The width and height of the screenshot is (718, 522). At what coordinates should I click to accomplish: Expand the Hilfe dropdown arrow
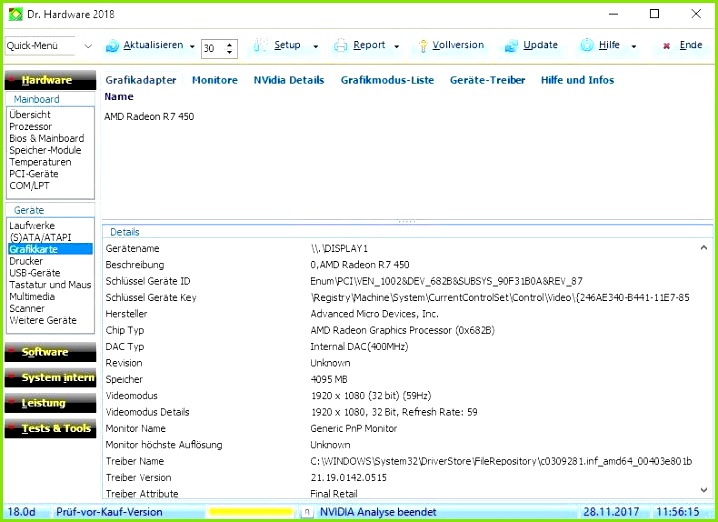pyautogui.click(x=633, y=47)
